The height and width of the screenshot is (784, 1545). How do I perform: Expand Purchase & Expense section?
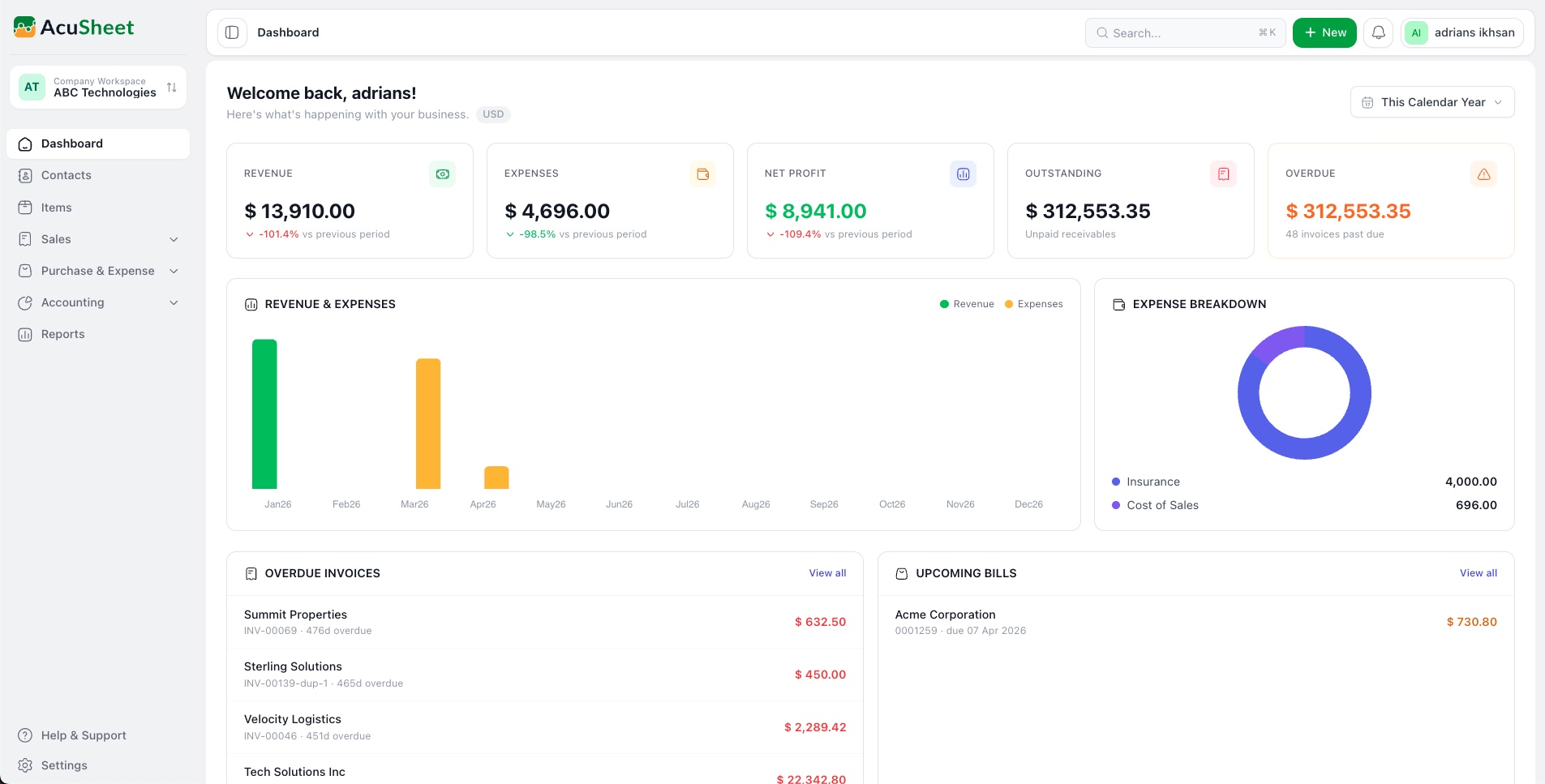(174, 271)
